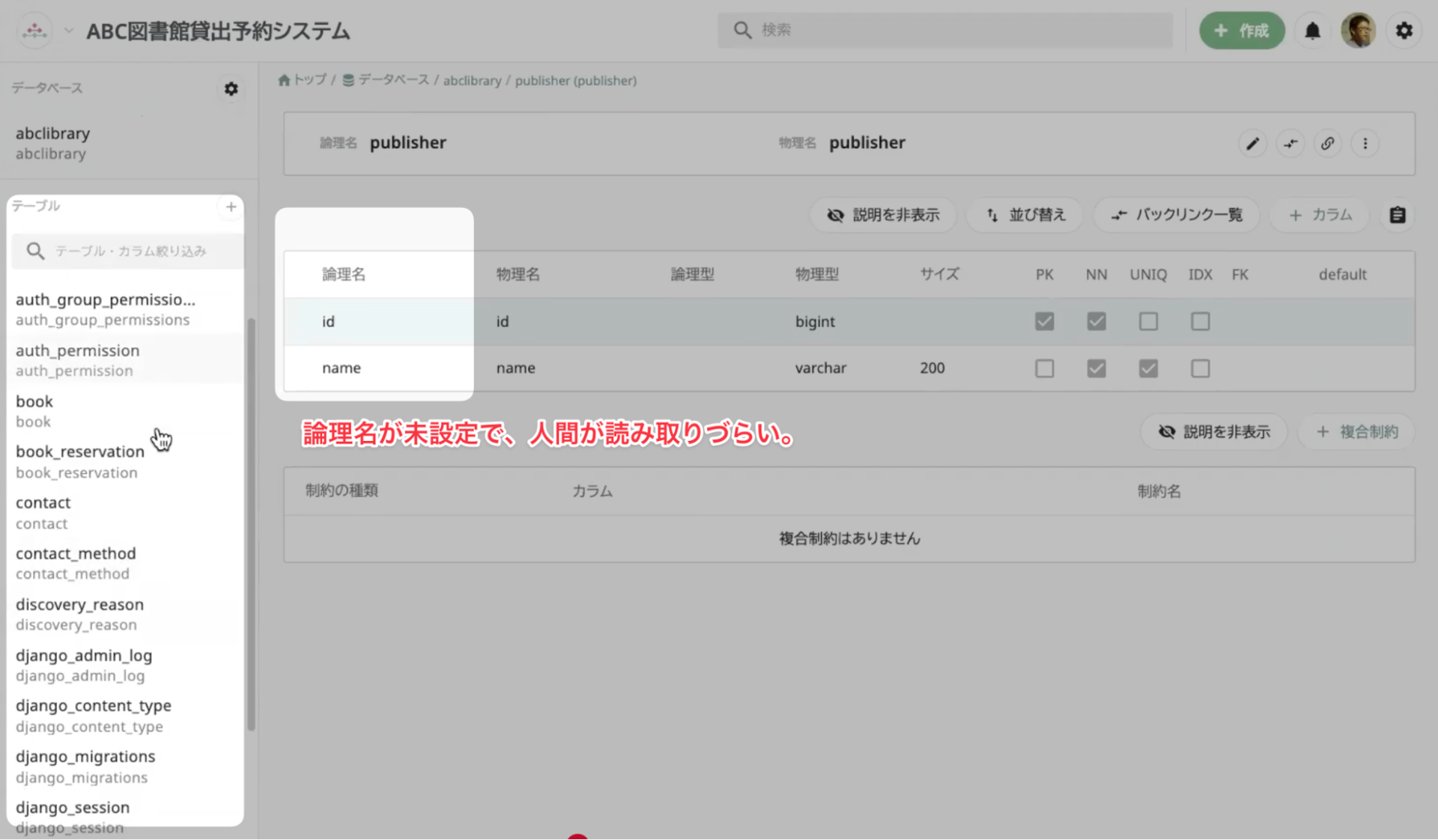Copy the publisher page link icon
1438x840 pixels.
coord(1327,143)
